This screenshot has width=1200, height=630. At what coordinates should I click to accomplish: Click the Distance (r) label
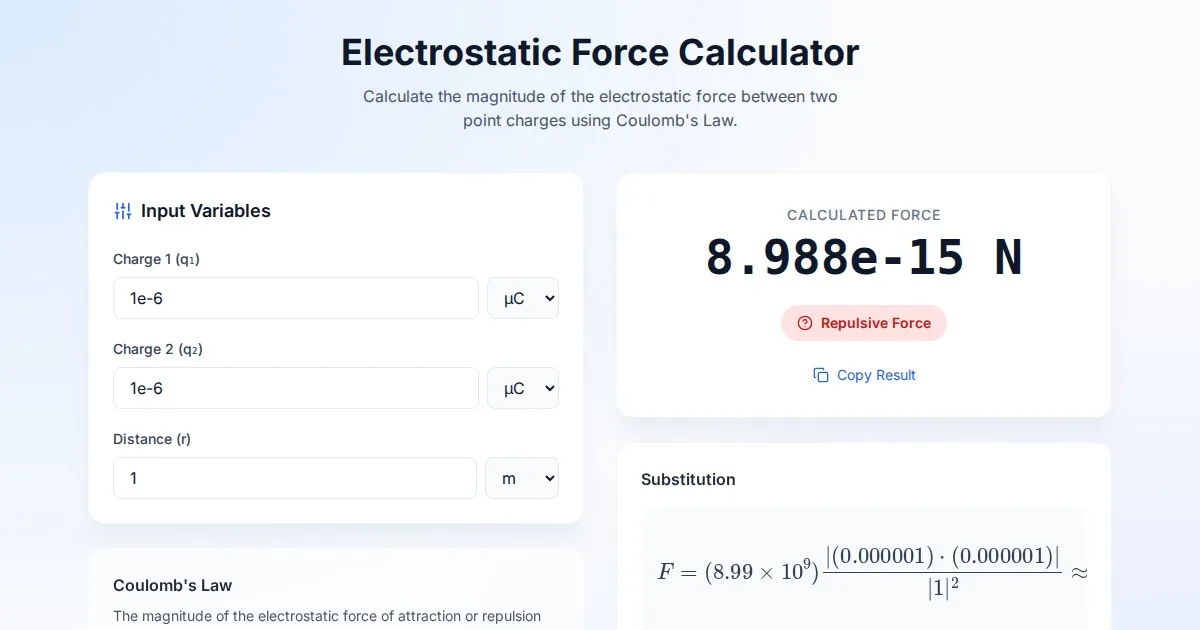151,439
